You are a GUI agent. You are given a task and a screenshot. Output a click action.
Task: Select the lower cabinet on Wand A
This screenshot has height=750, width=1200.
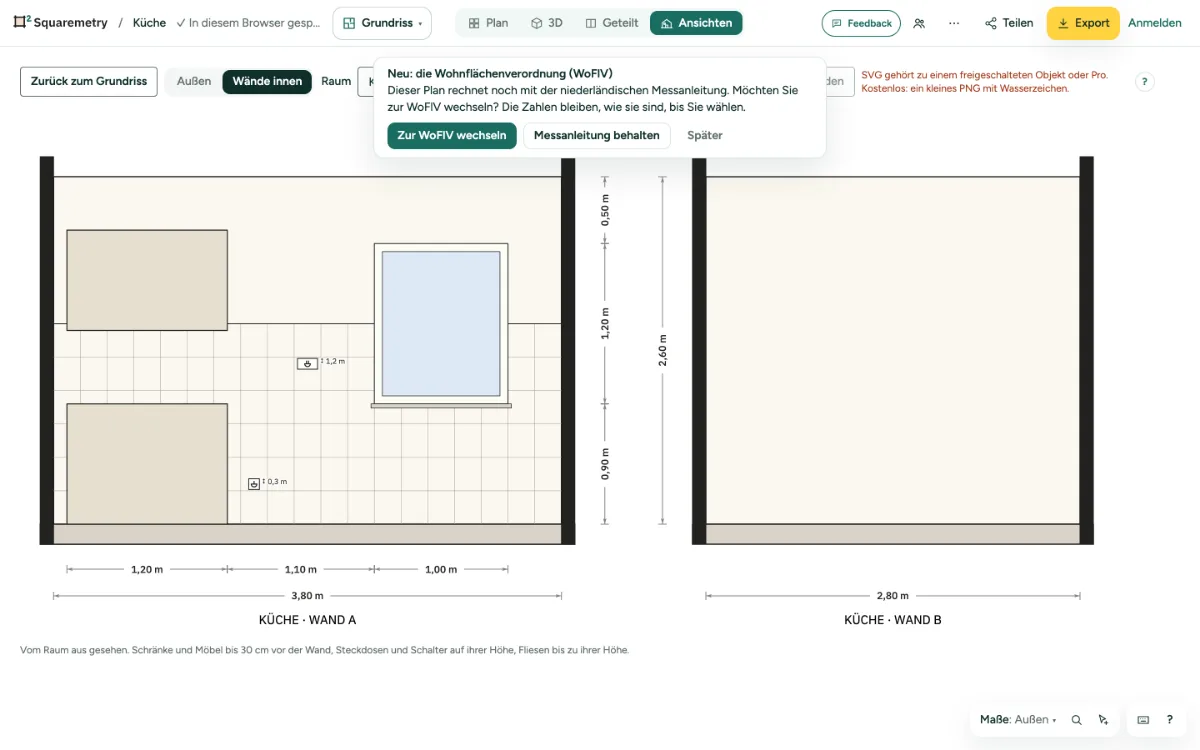[147, 464]
